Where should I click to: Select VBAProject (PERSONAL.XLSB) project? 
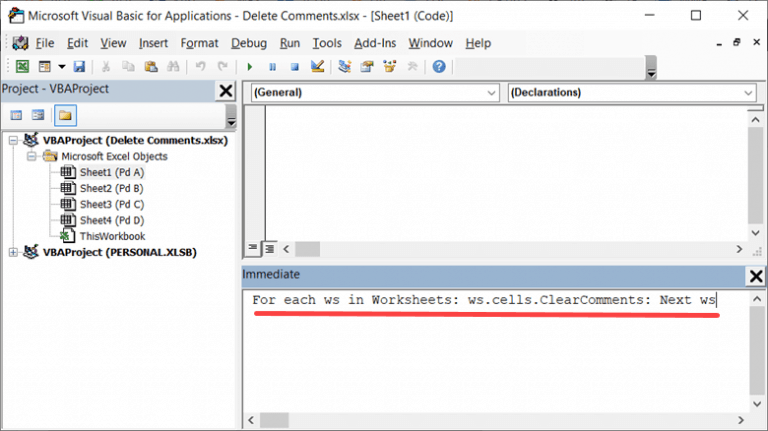120,252
